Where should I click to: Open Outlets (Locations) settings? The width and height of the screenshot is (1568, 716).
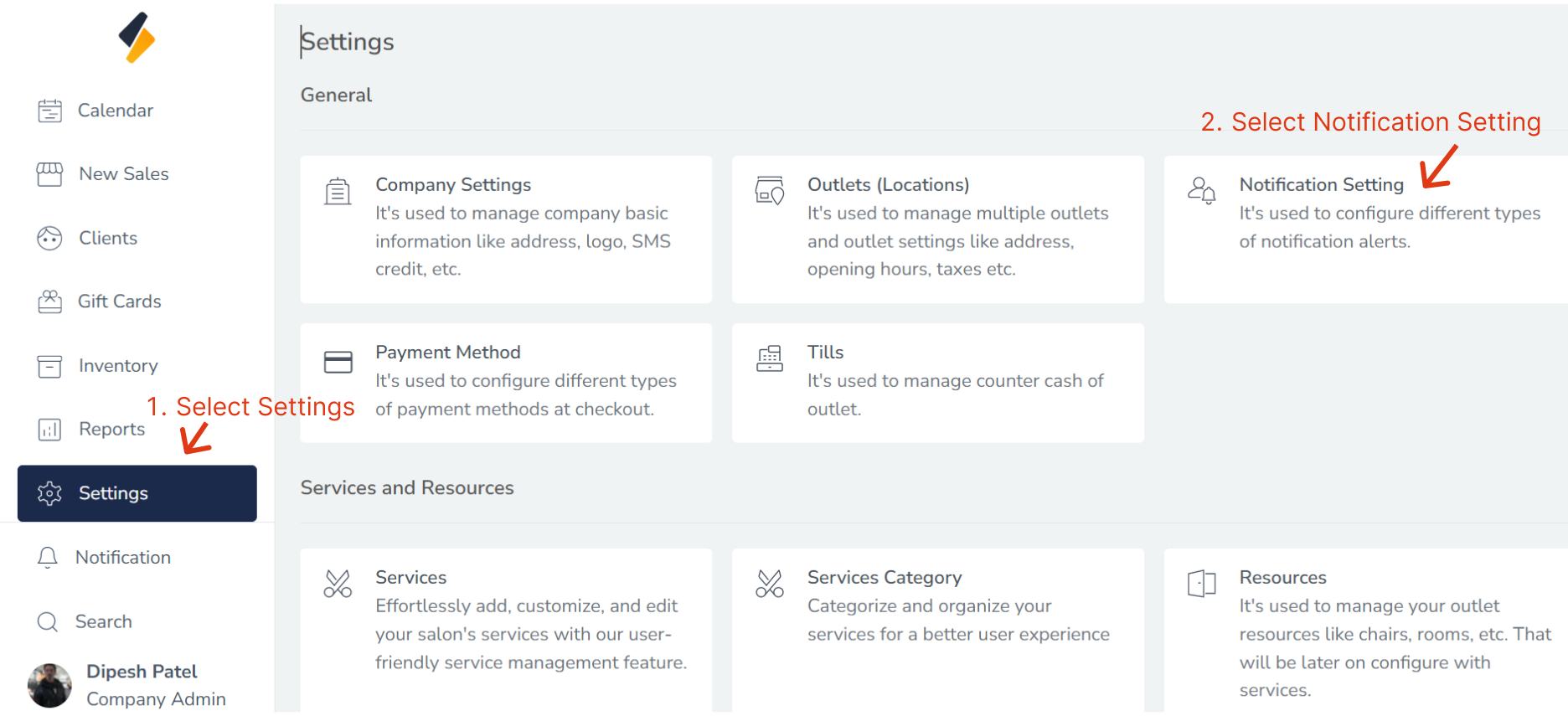coord(937,229)
